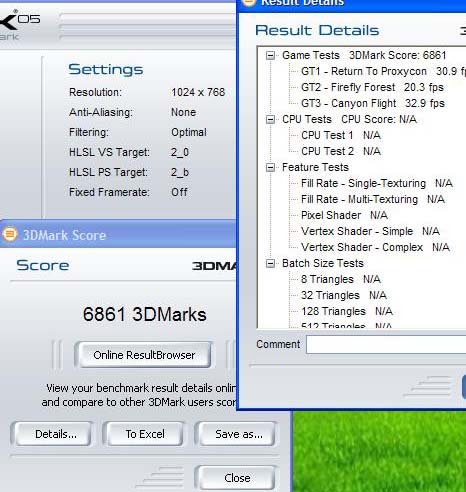Click the Fixed Framerate value Off

(179, 192)
